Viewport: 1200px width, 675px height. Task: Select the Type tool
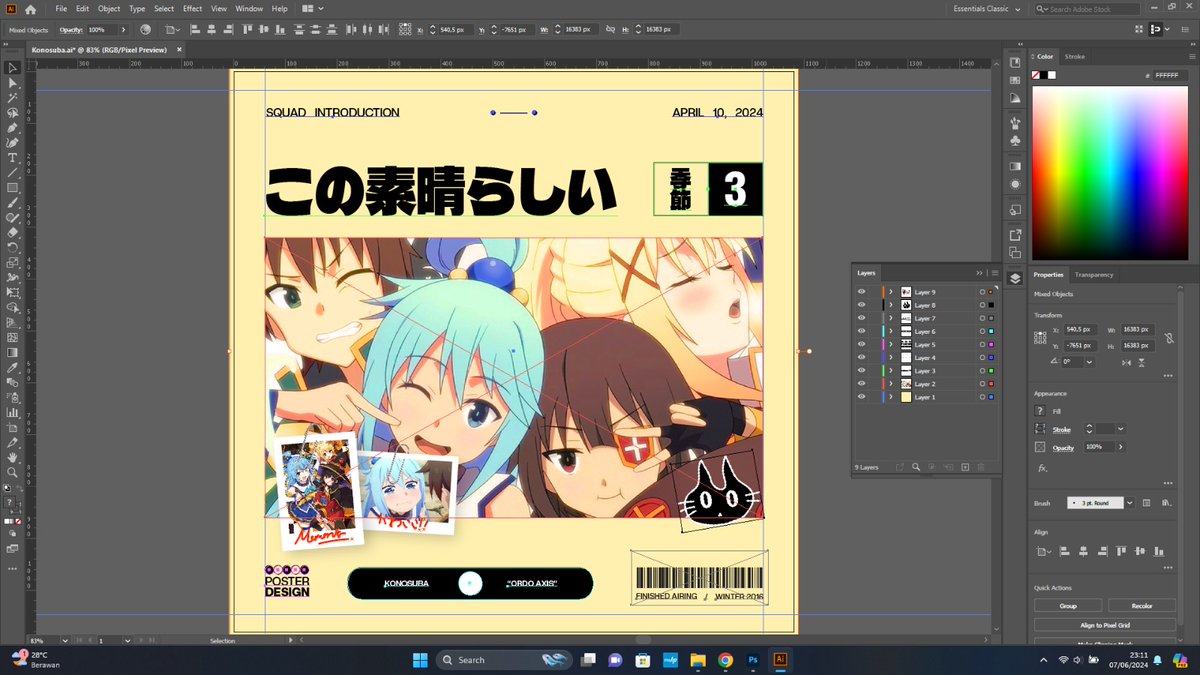point(13,158)
